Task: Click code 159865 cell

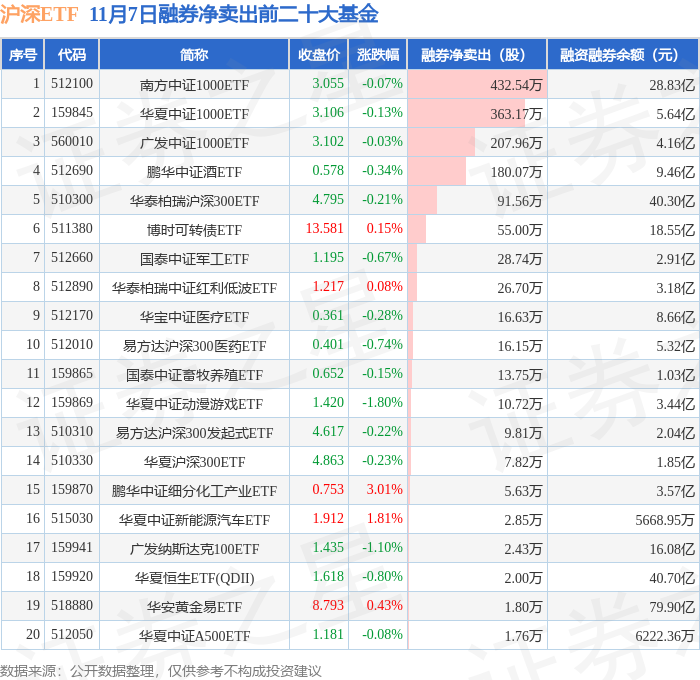Action: coord(72,374)
